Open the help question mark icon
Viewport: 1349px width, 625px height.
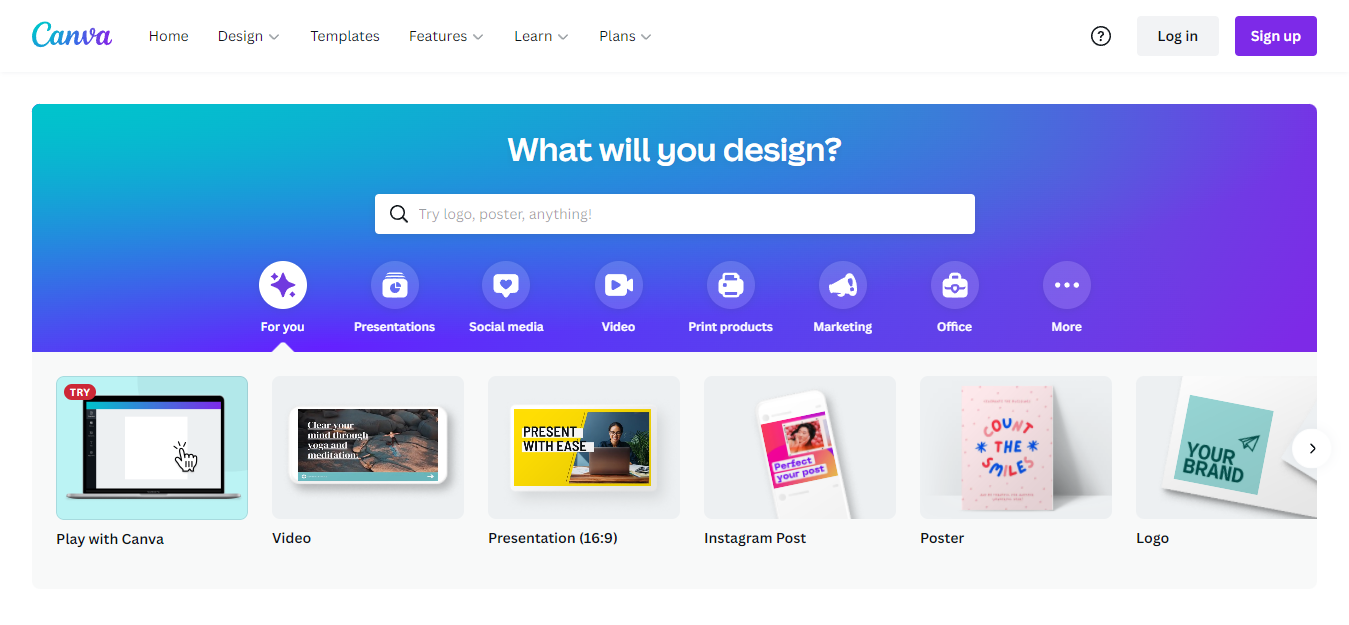pyautogui.click(x=1101, y=36)
